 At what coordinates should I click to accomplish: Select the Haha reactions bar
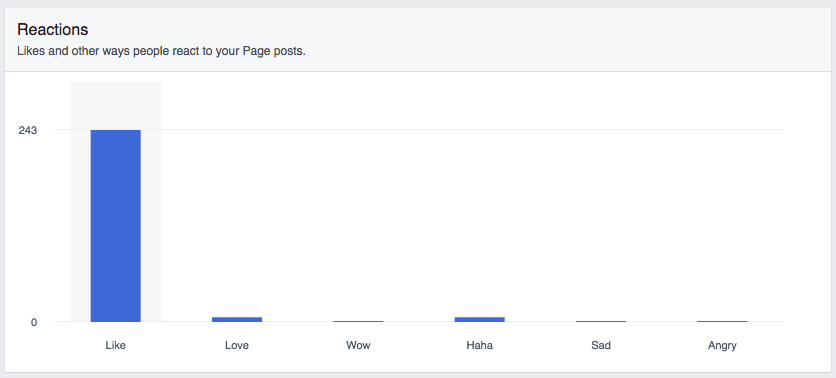click(479, 319)
